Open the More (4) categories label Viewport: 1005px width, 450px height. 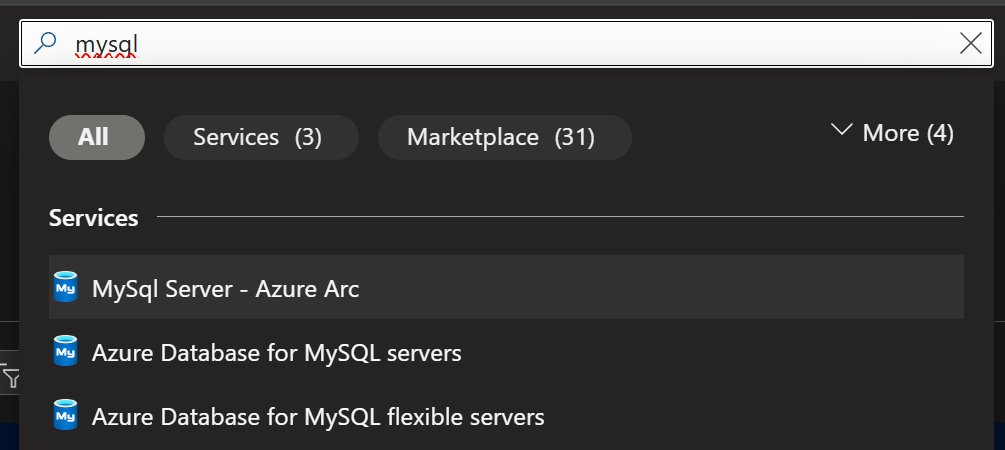[908, 133]
